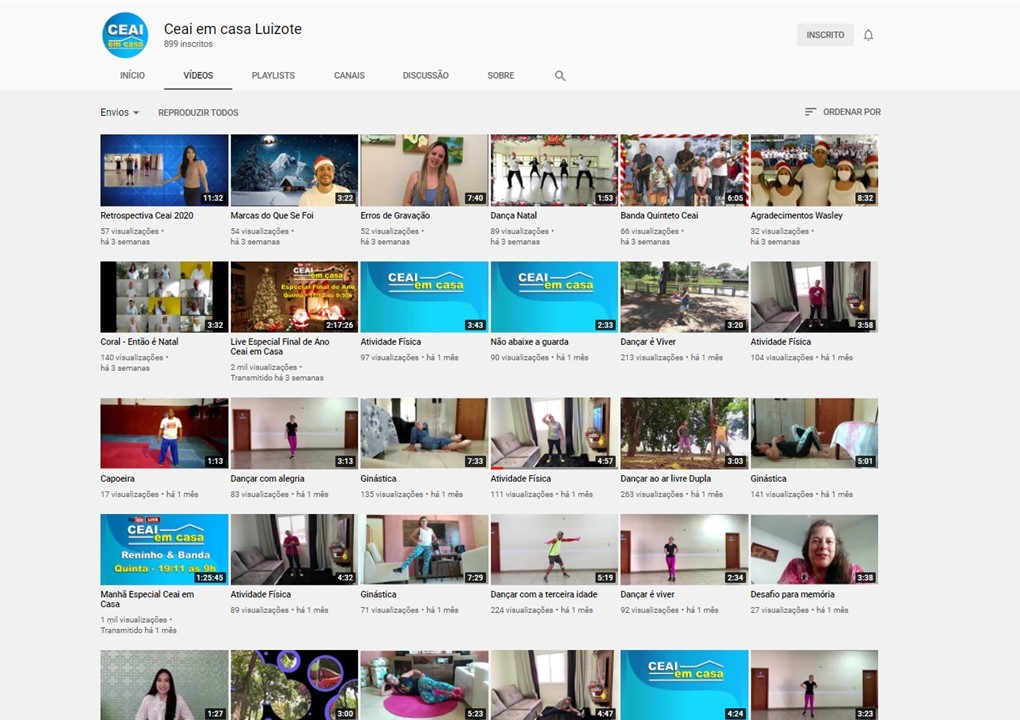Image resolution: width=1020 pixels, height=720 pixels.
Task: Click title Dançar com a terceira idade
Action: tap(544, 594)
